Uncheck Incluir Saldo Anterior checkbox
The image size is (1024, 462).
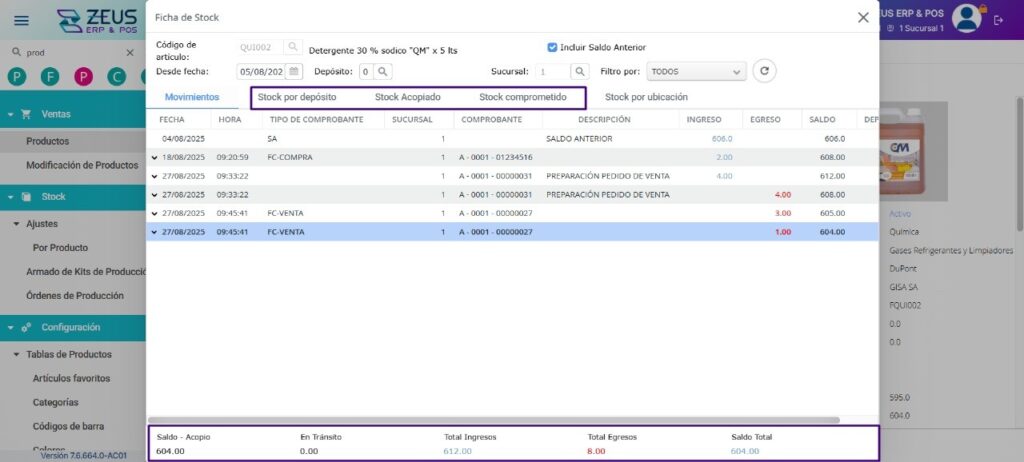552,47
